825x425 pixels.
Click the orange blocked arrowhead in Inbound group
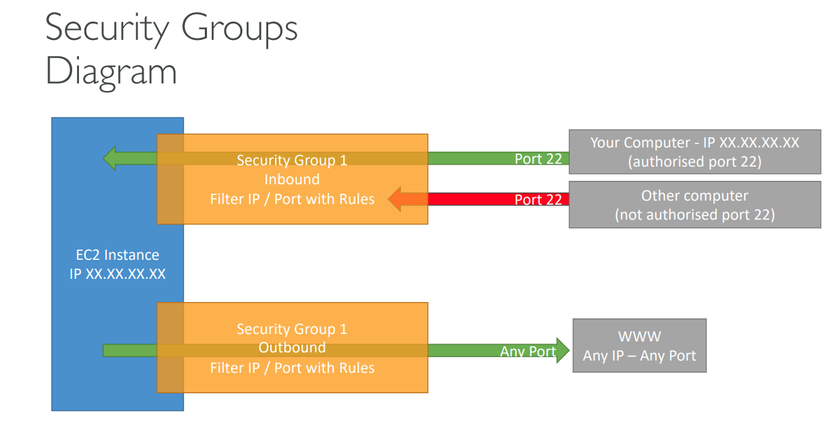[x=398, y=199]
